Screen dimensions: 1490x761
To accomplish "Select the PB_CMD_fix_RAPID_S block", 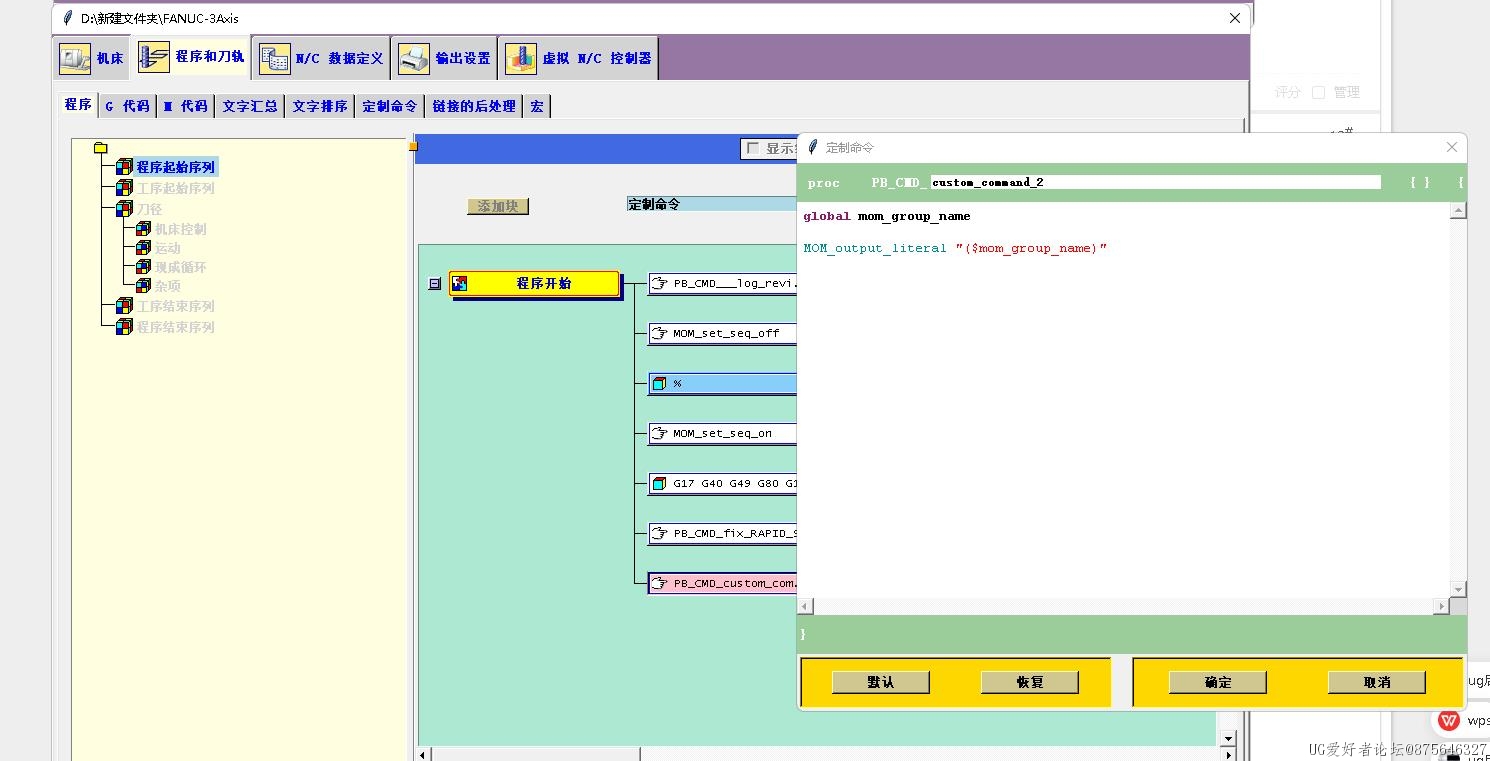I will (723, 533).
